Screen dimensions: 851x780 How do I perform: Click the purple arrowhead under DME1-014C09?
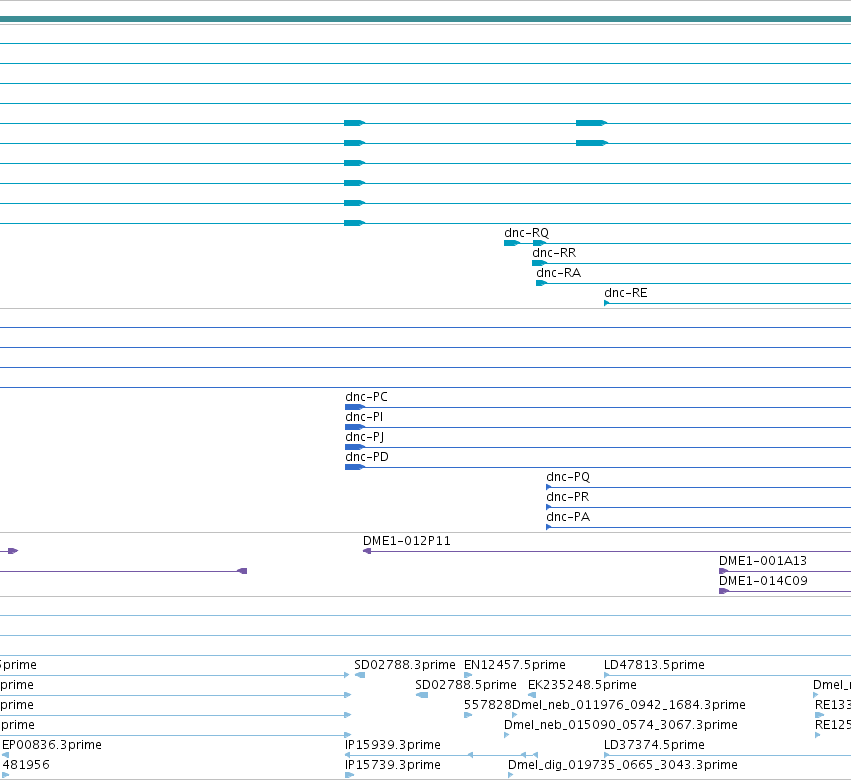pyautogui.click(x=723, y=591)
